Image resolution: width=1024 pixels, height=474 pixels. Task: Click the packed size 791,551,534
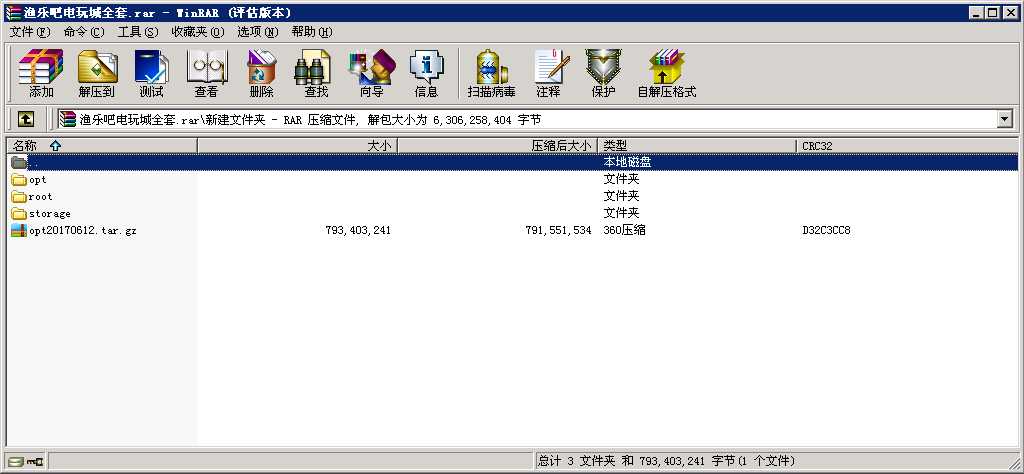tap(558, 230)
